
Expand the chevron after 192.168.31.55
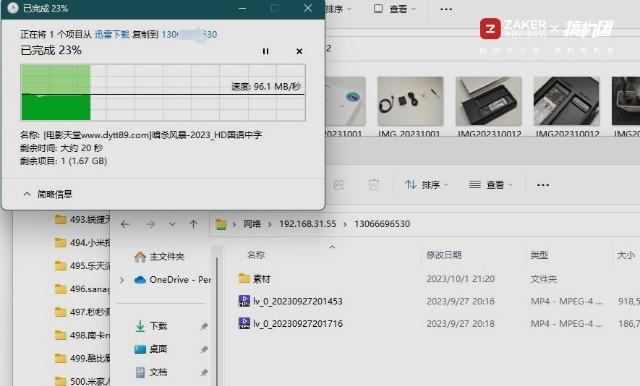[345, 224]
